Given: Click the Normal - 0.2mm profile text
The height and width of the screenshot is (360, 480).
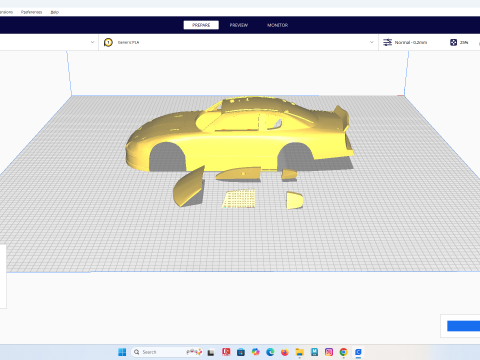Looking at the screenshot, I should 411,42.
